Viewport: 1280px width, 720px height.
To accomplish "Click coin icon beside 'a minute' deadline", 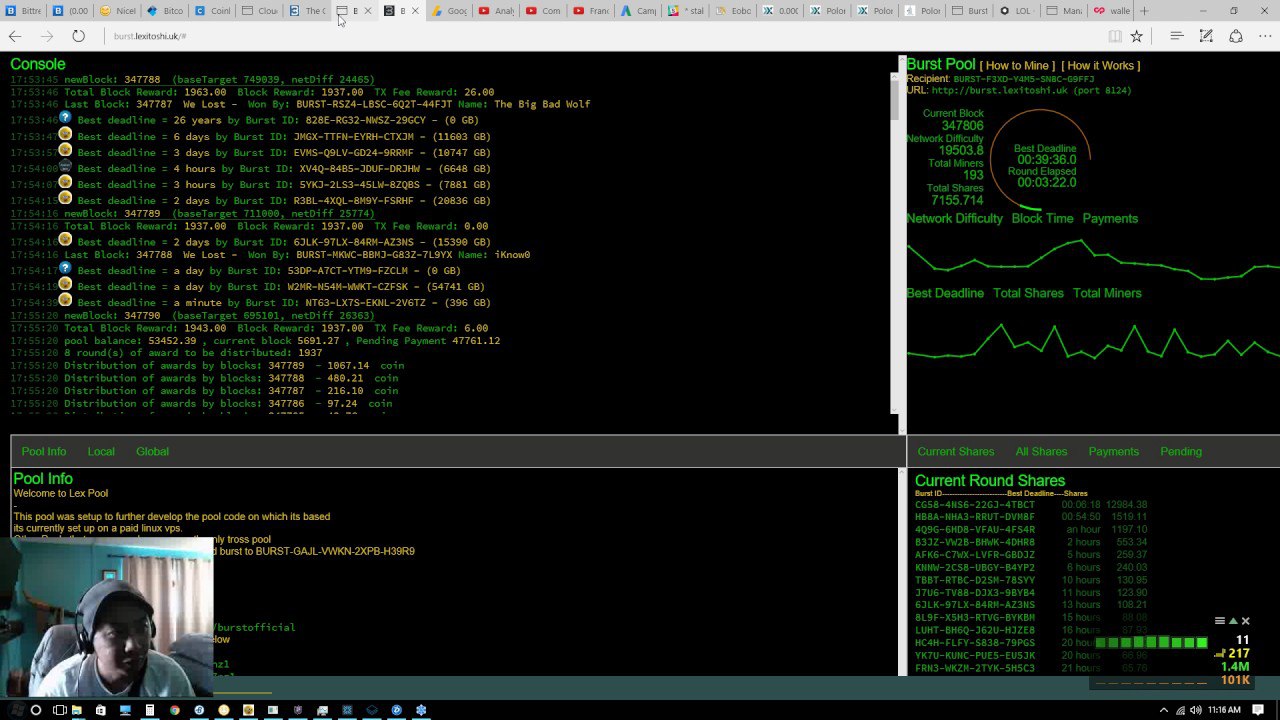I will tap(65, 300).
